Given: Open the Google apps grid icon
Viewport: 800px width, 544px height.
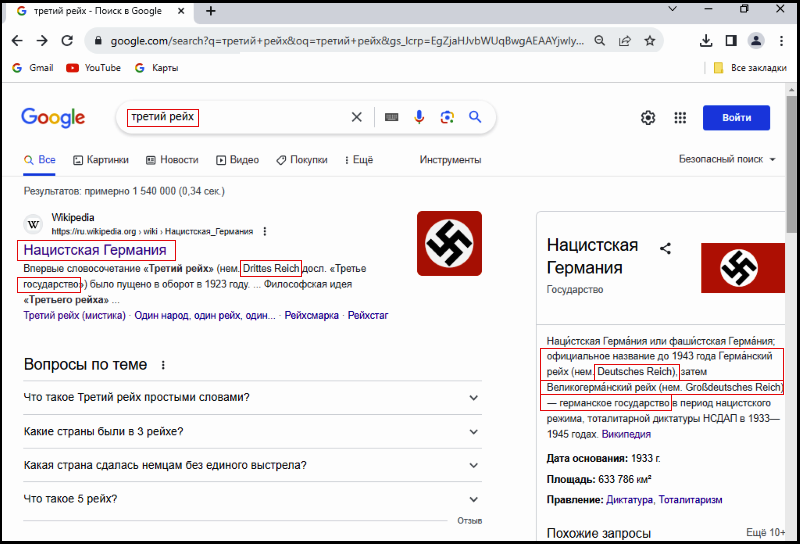Looking at the screenshot, I should [680, 118].
